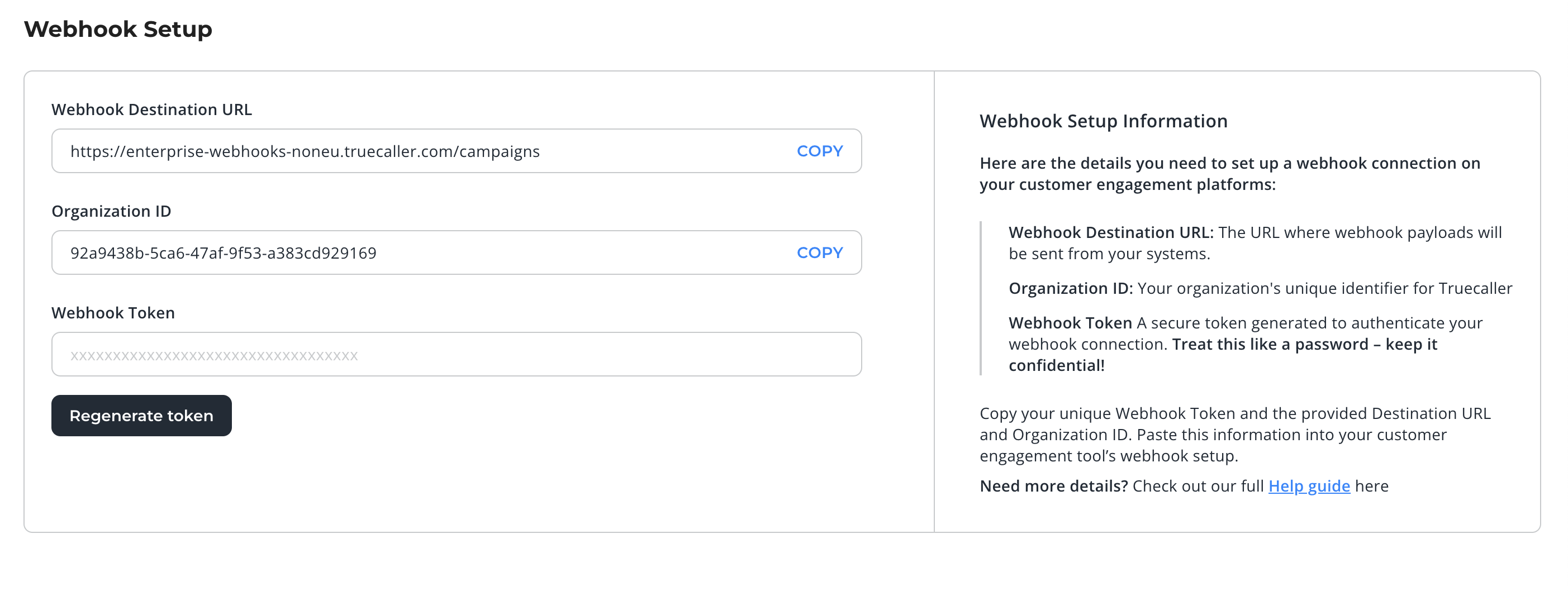
Task: Click the Webhook Setup page heading
Action: (118, 28)
